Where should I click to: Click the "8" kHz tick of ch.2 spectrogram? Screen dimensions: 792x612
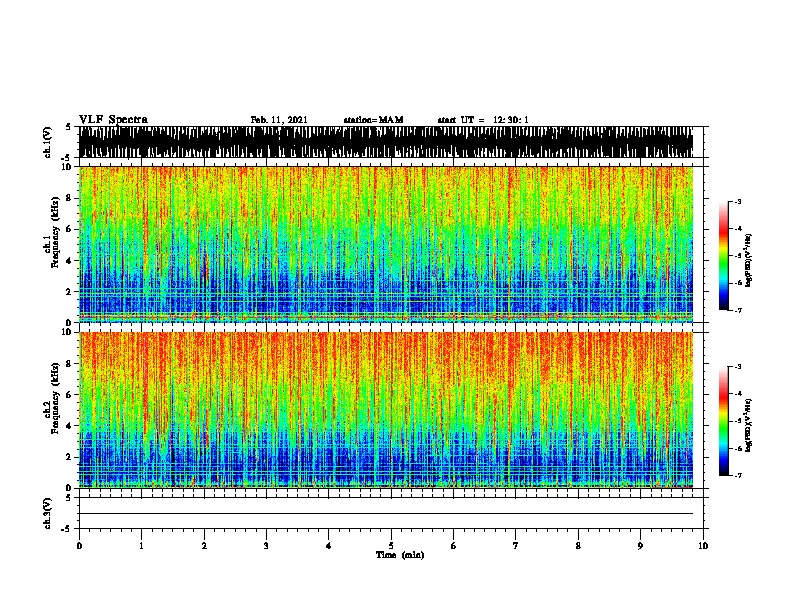pyautogui.click(x=70, y=363)
